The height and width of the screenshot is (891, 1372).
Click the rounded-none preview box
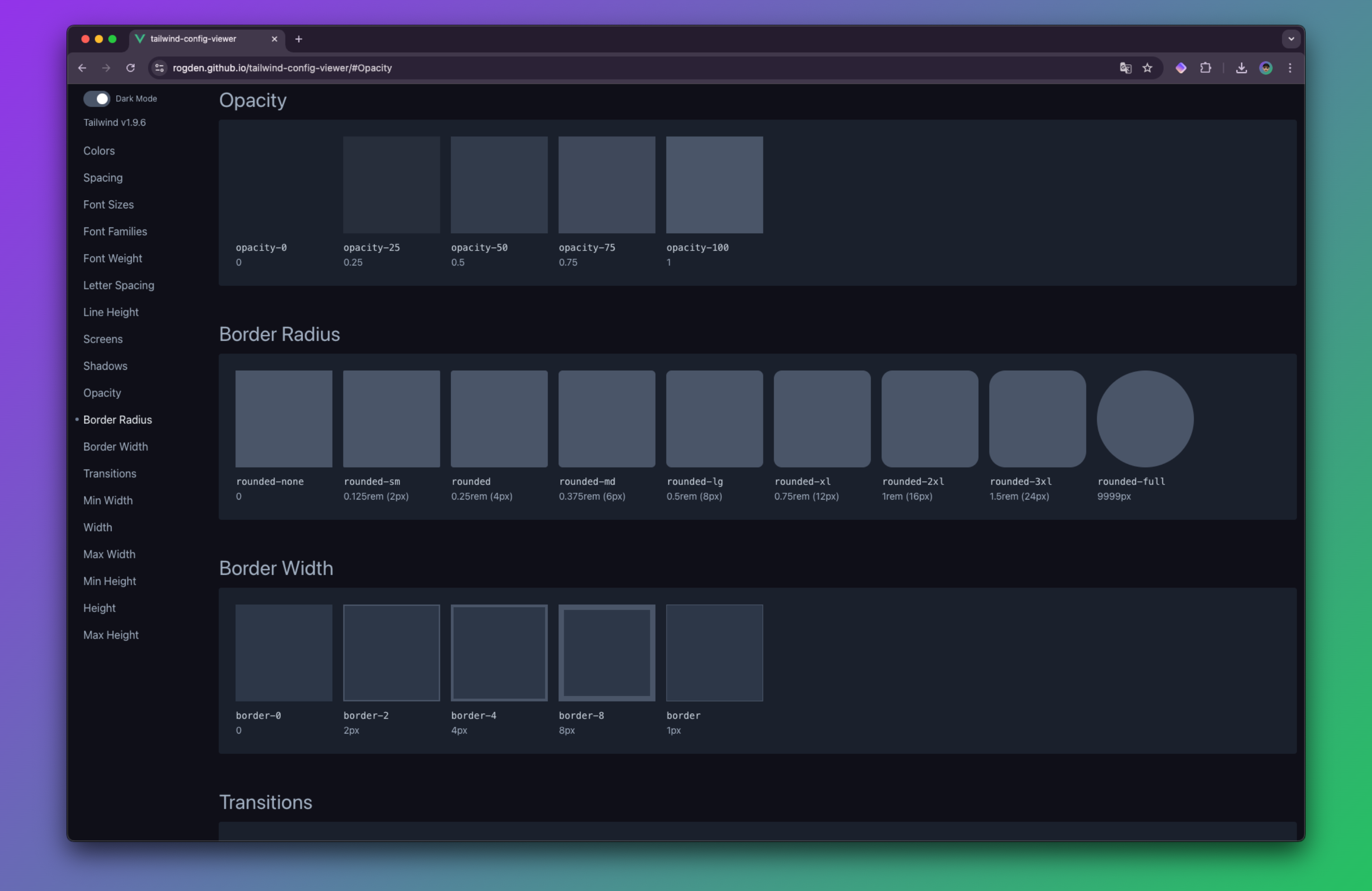pyautogui.click(x=284, y=419)
